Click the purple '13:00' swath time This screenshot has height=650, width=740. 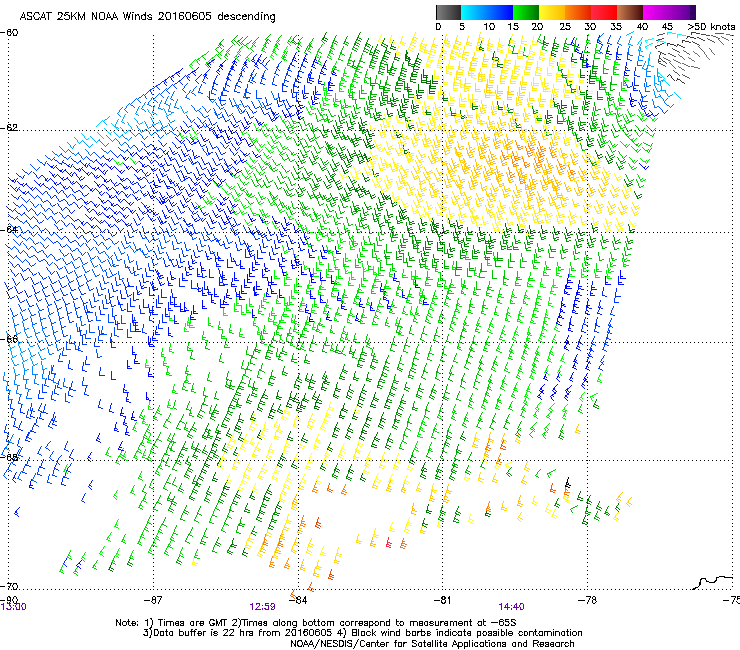coord(13,607)
